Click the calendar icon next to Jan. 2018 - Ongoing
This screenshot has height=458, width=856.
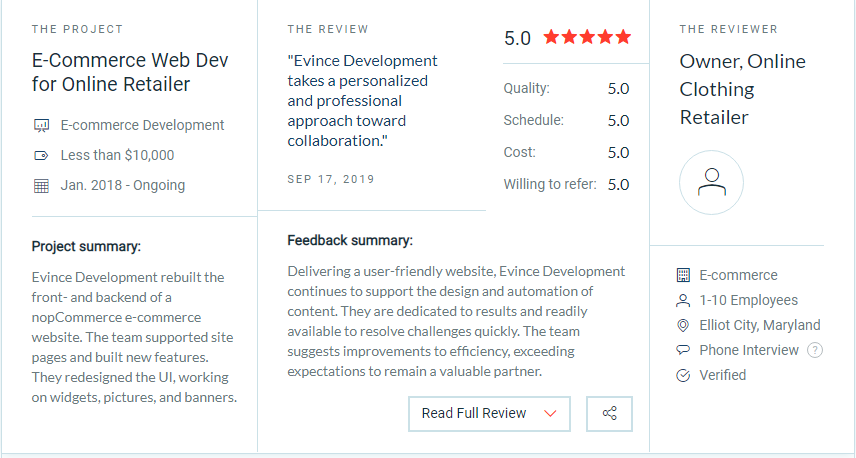click(x=41, y=186)
